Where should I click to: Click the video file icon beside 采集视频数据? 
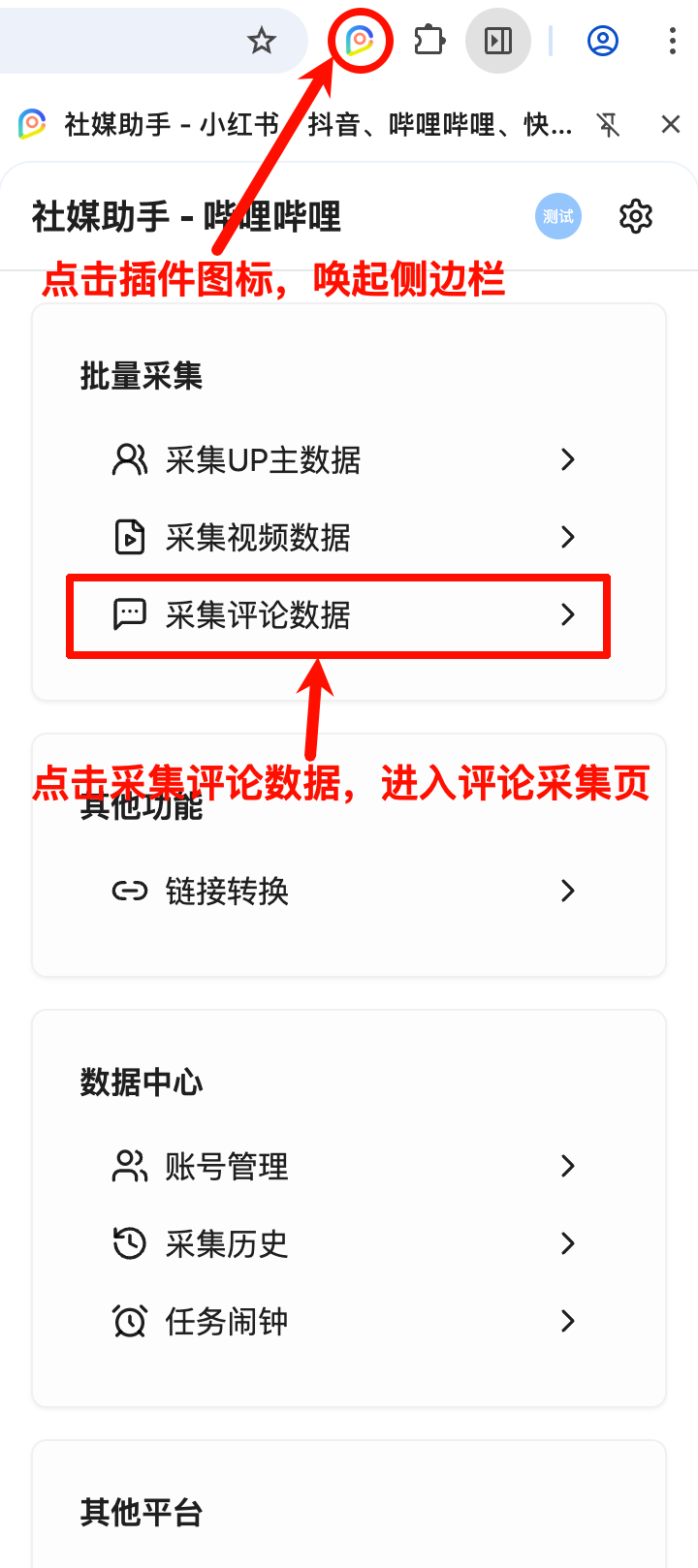130,537
